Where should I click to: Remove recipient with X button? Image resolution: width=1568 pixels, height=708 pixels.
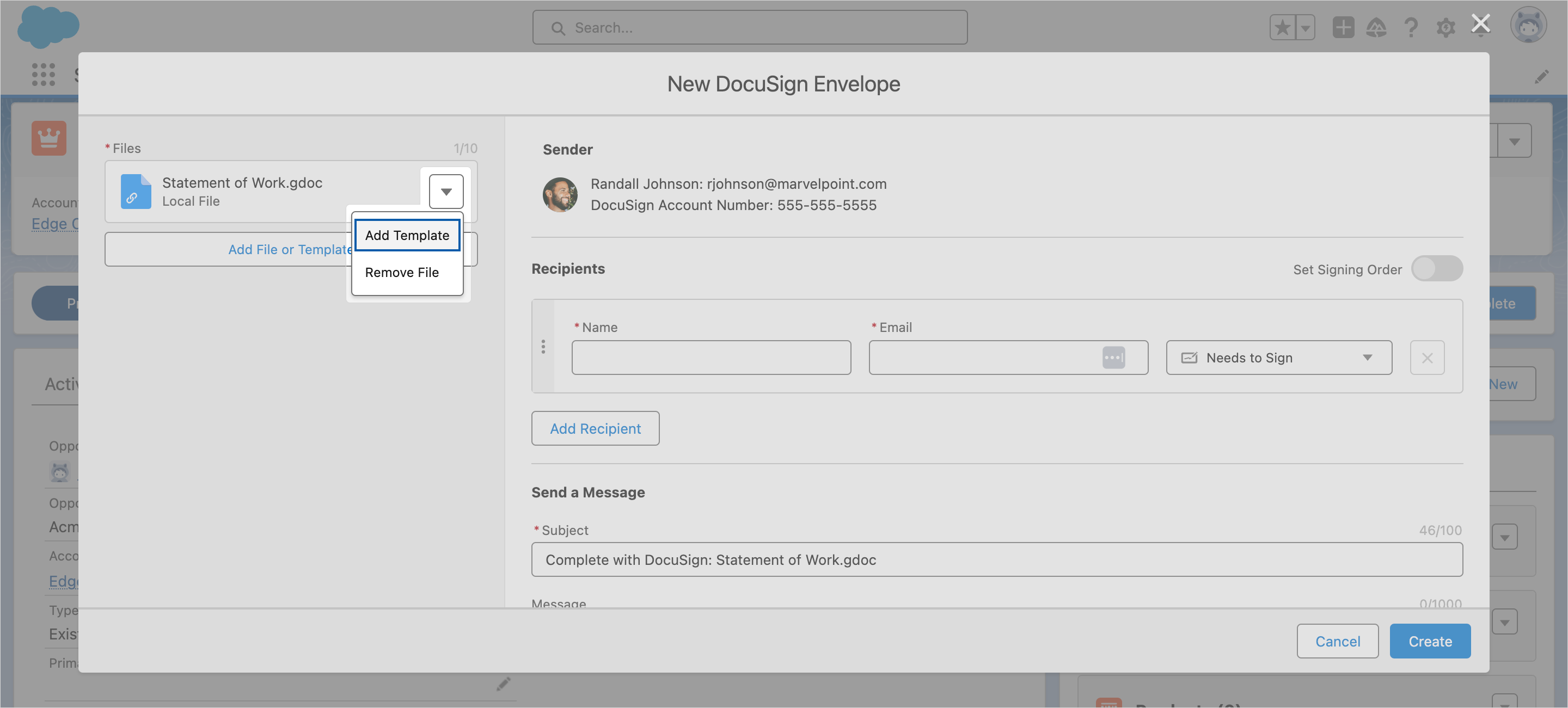[x=1427, y=358]
